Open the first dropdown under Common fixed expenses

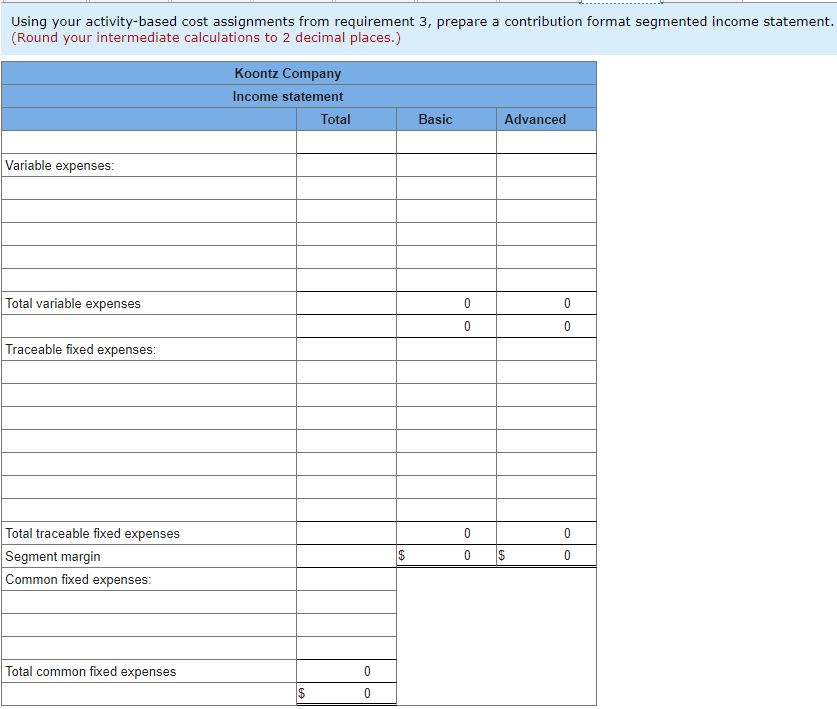[x=148, y=601]
